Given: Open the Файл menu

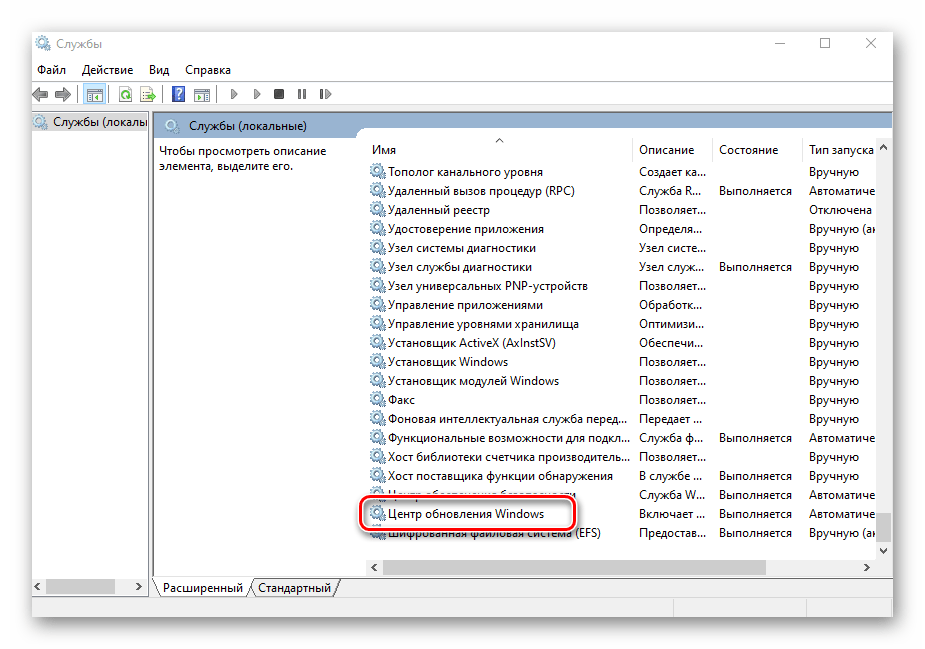Looking at the screenshot, I should [x=51, y=70].
